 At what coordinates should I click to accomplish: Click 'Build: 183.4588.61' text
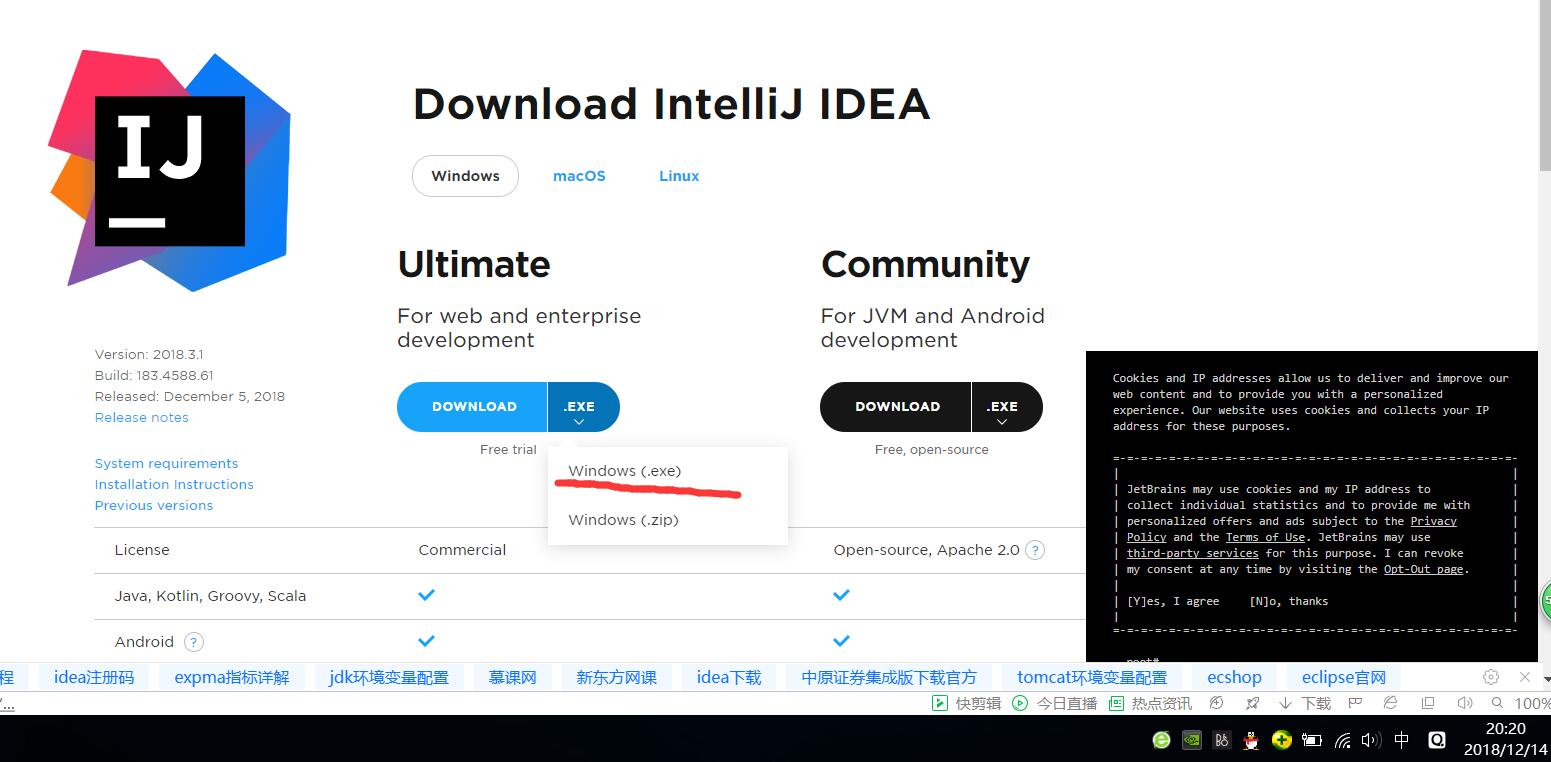[154, 376]
